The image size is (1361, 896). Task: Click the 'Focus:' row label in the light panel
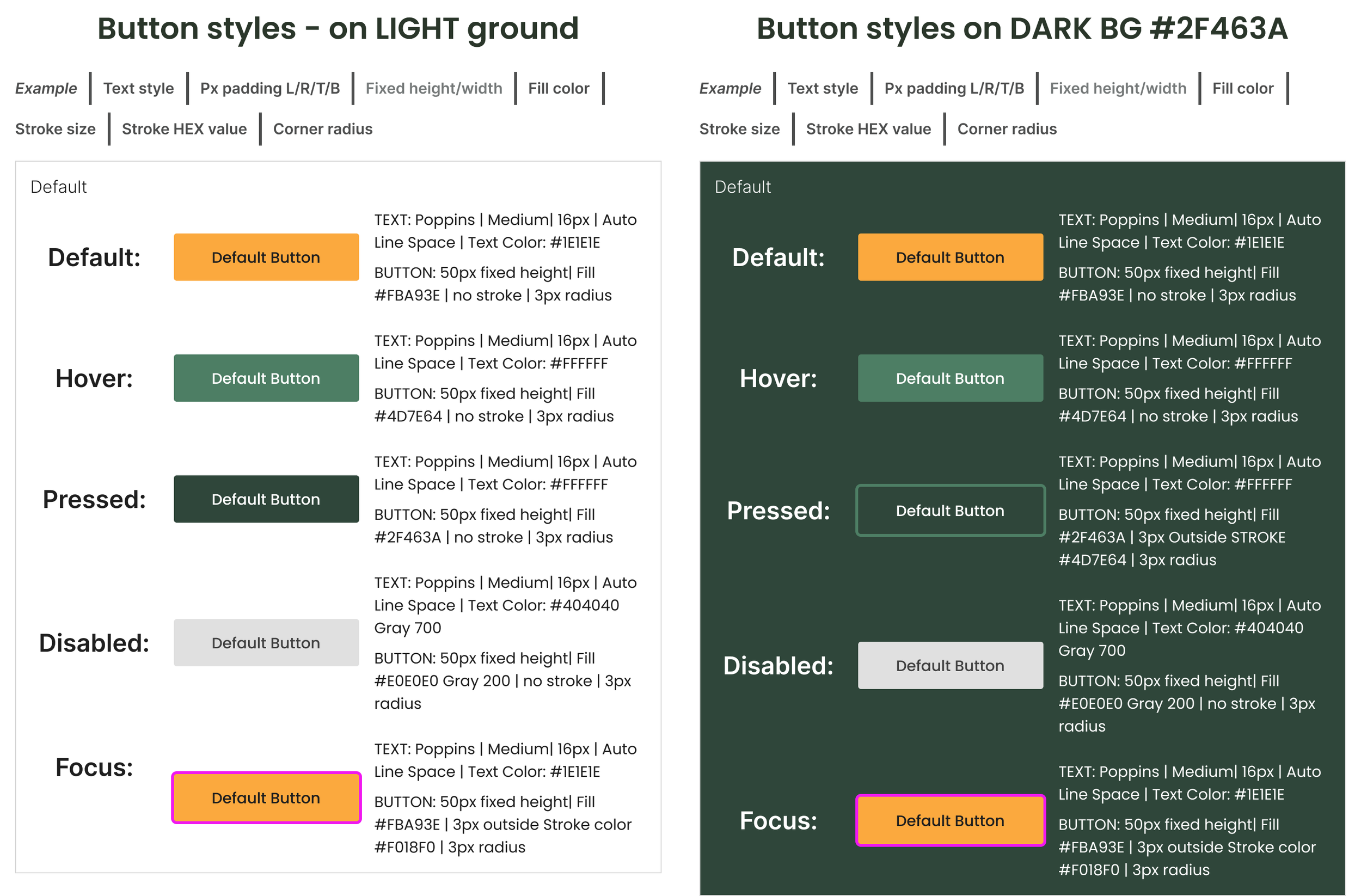click(94, 768)
